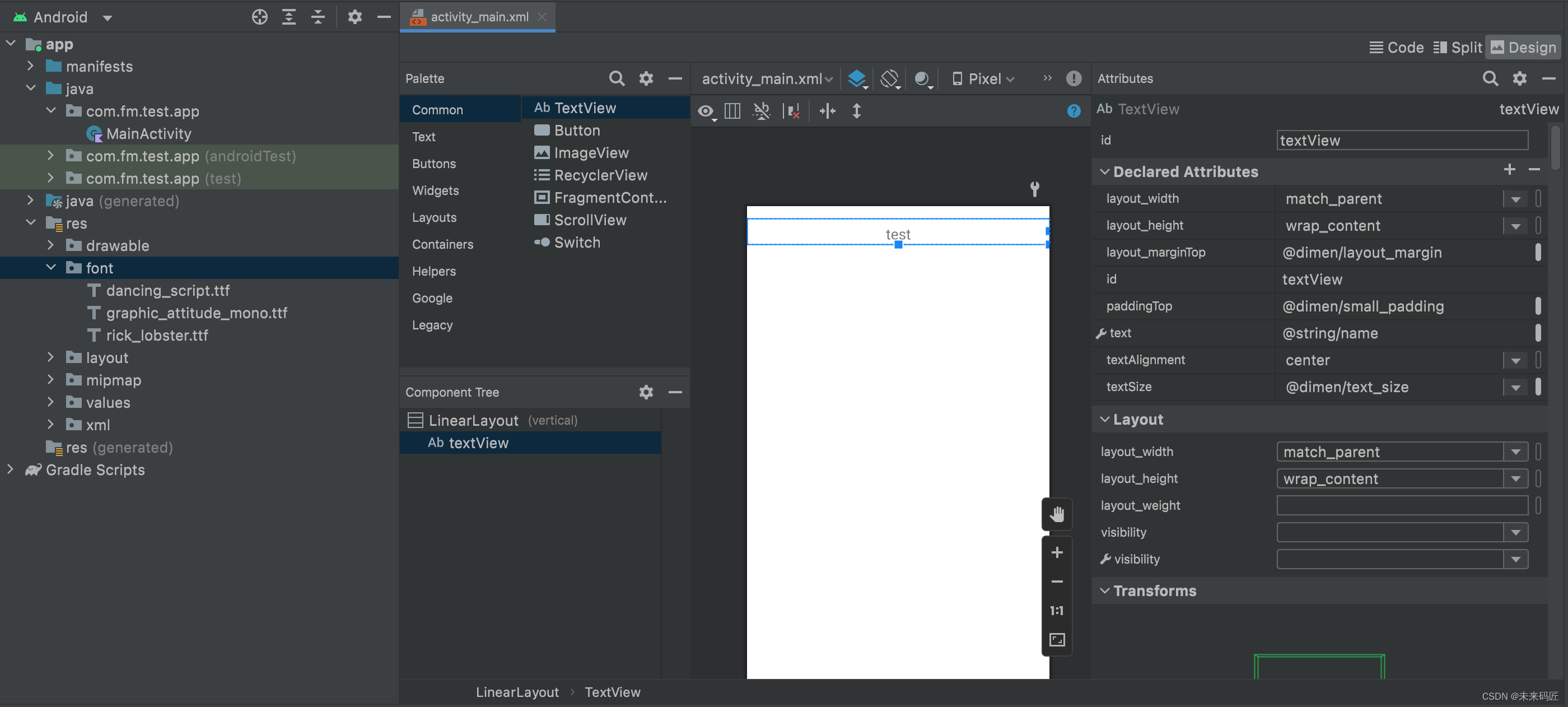
Task: Select Layouts palette category
Action: coord(435,217)
